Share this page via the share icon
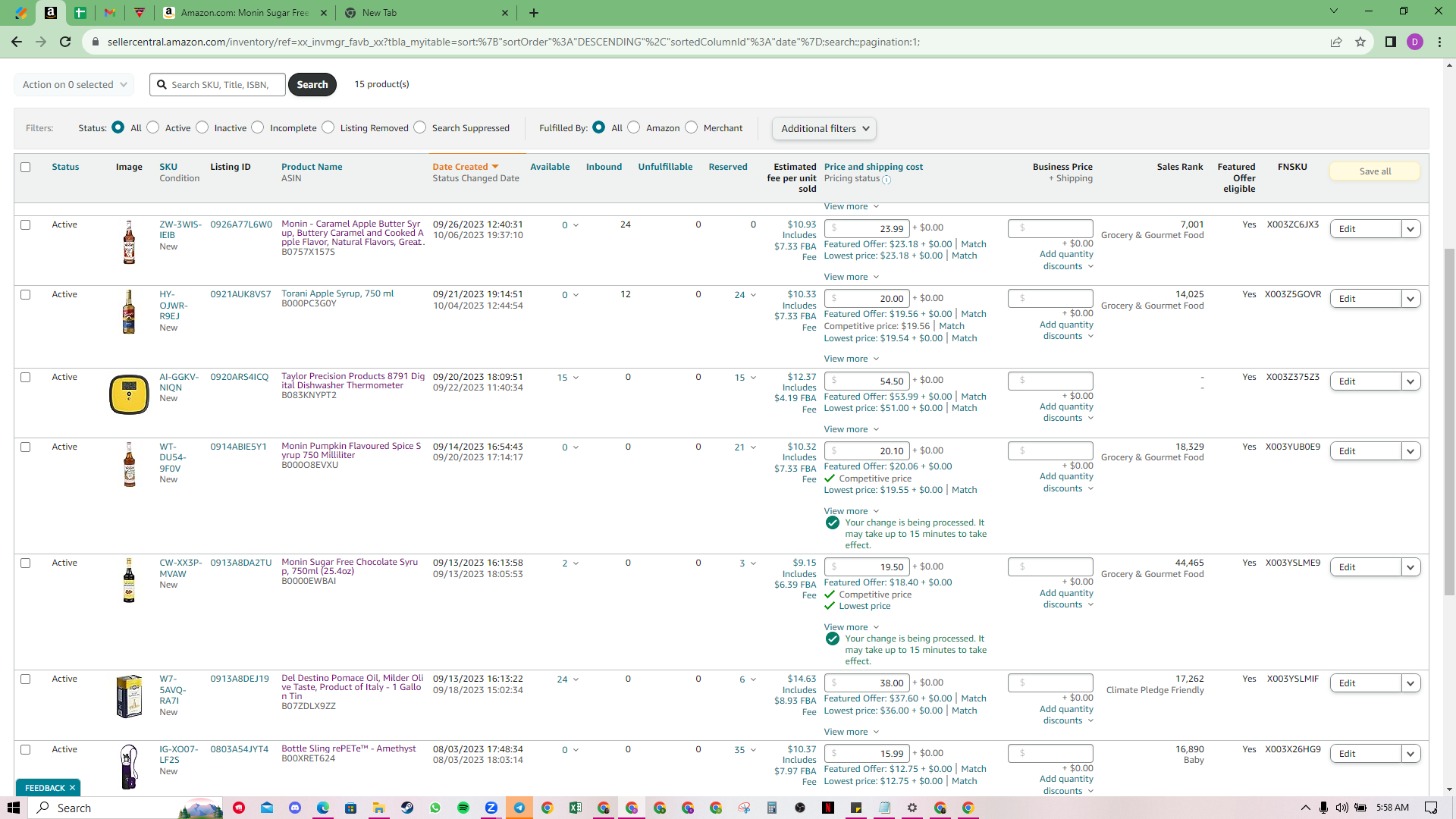Screen dimensions: 1456x819 [x=1336, y=42]
